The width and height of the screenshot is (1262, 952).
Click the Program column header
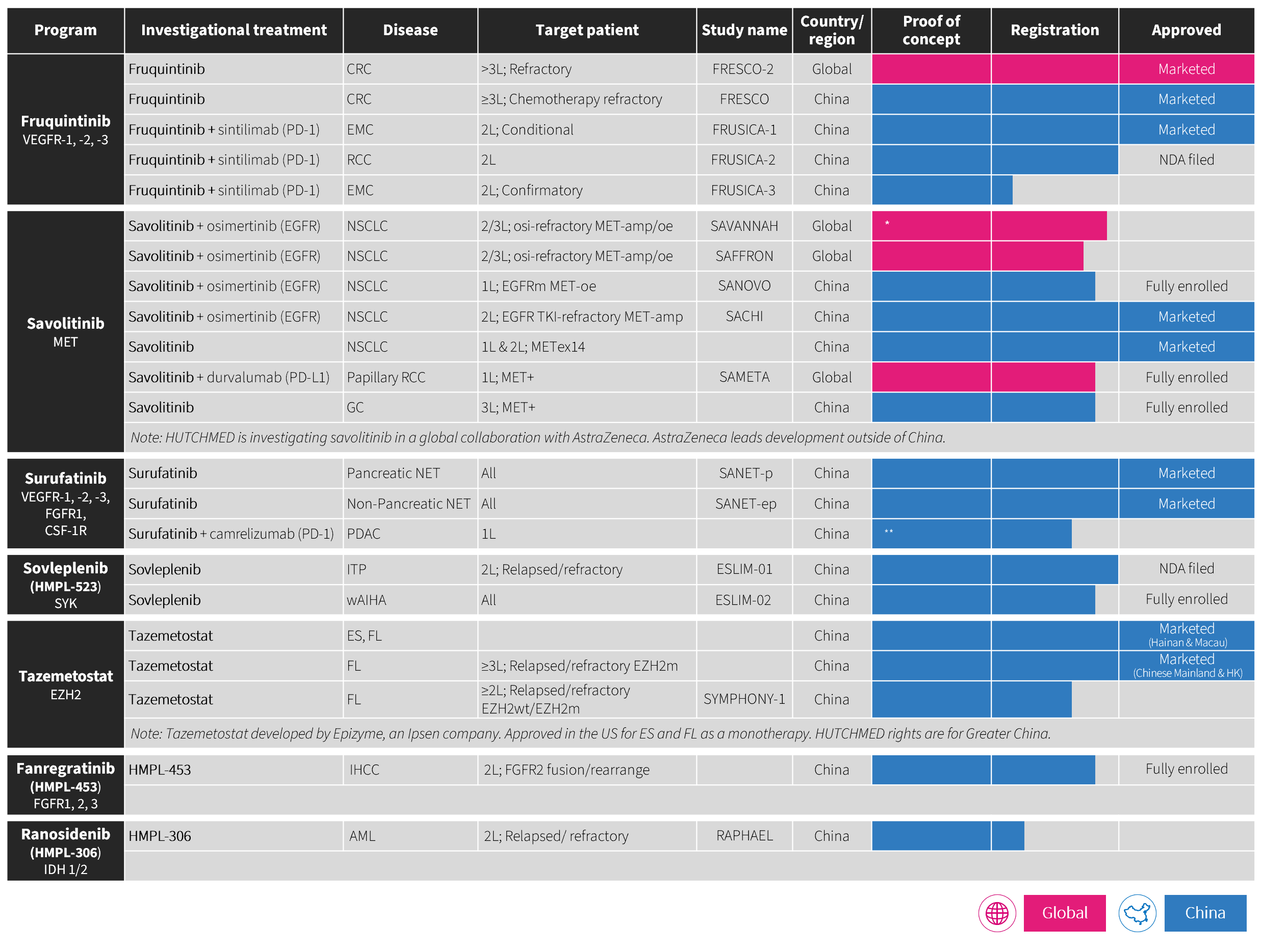65,30
